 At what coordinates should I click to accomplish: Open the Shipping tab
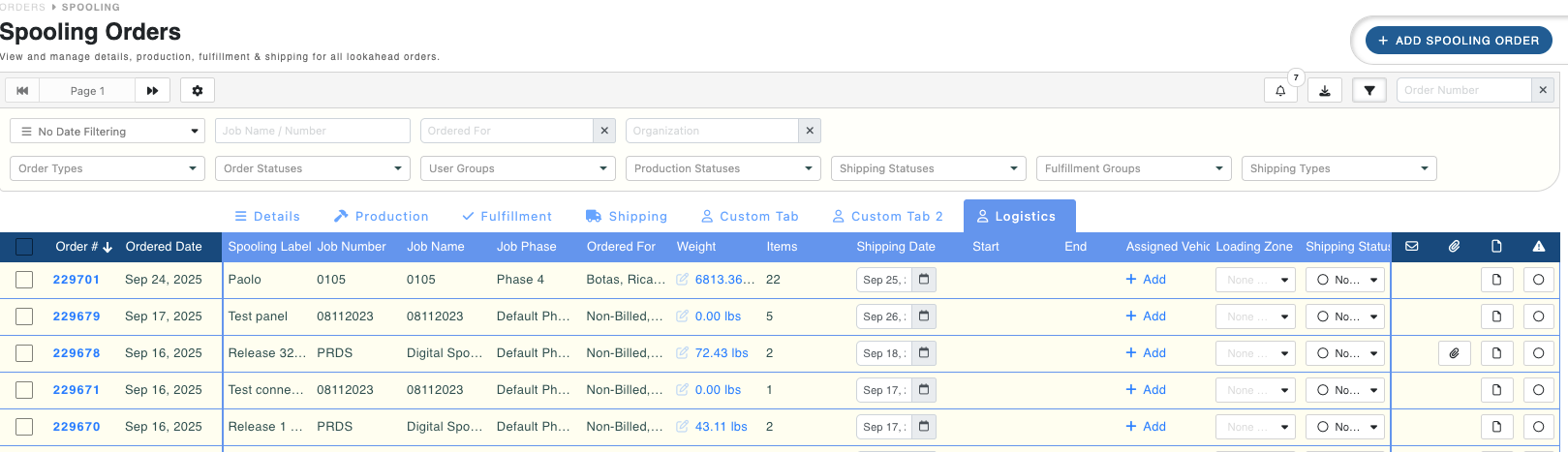(627, 217)
